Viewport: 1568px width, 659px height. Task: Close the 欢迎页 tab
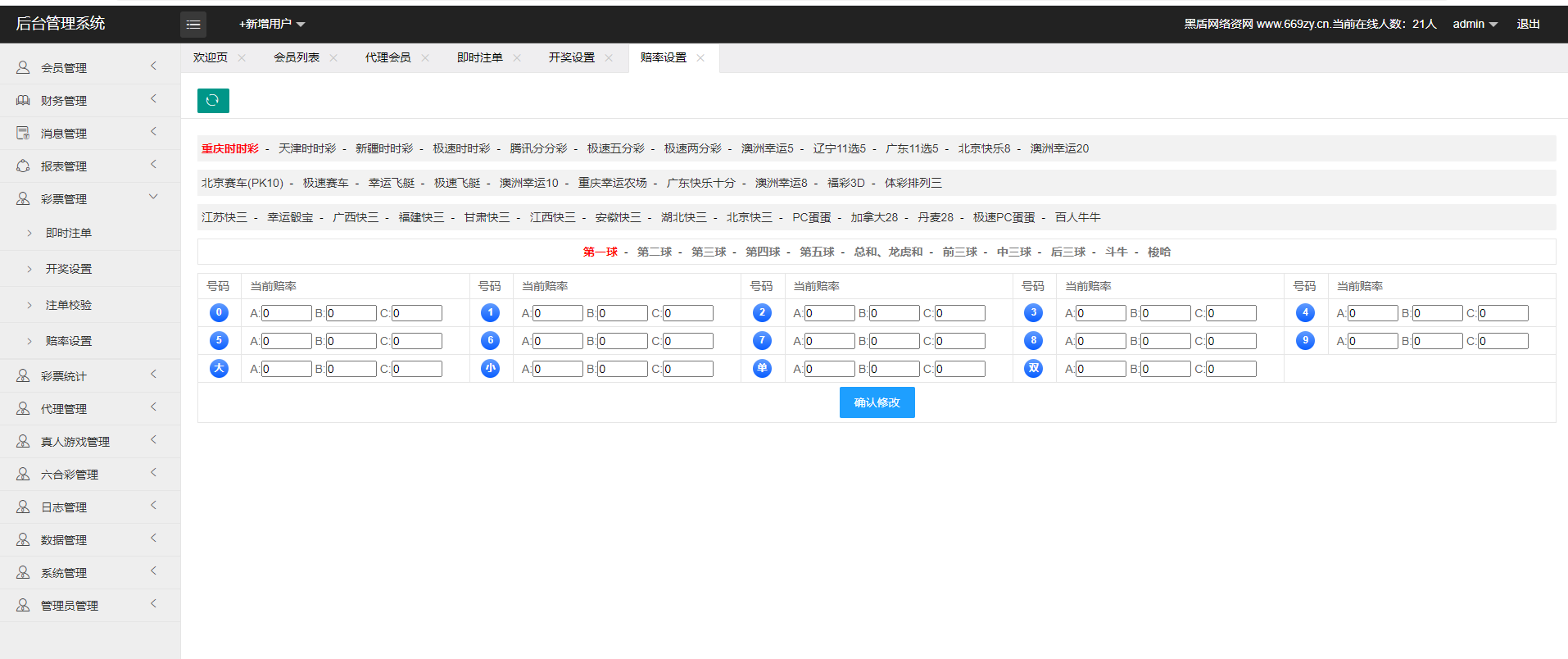coord(242,57)
